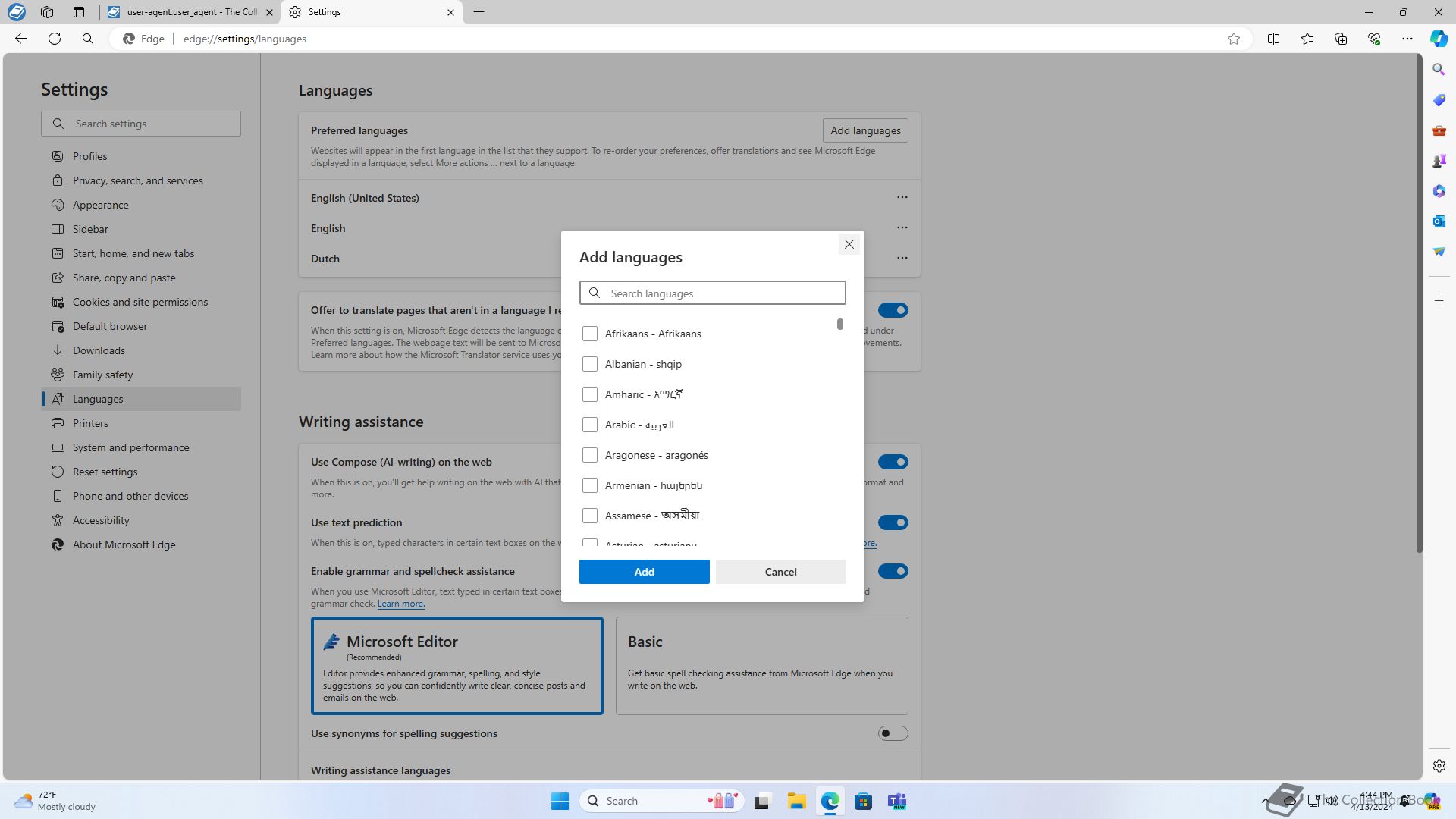Open Collections icon in toolbar
Image resolution: width=1456 pixels, height=819 pixels.
pyautogui.click(x=1340, y=39)
